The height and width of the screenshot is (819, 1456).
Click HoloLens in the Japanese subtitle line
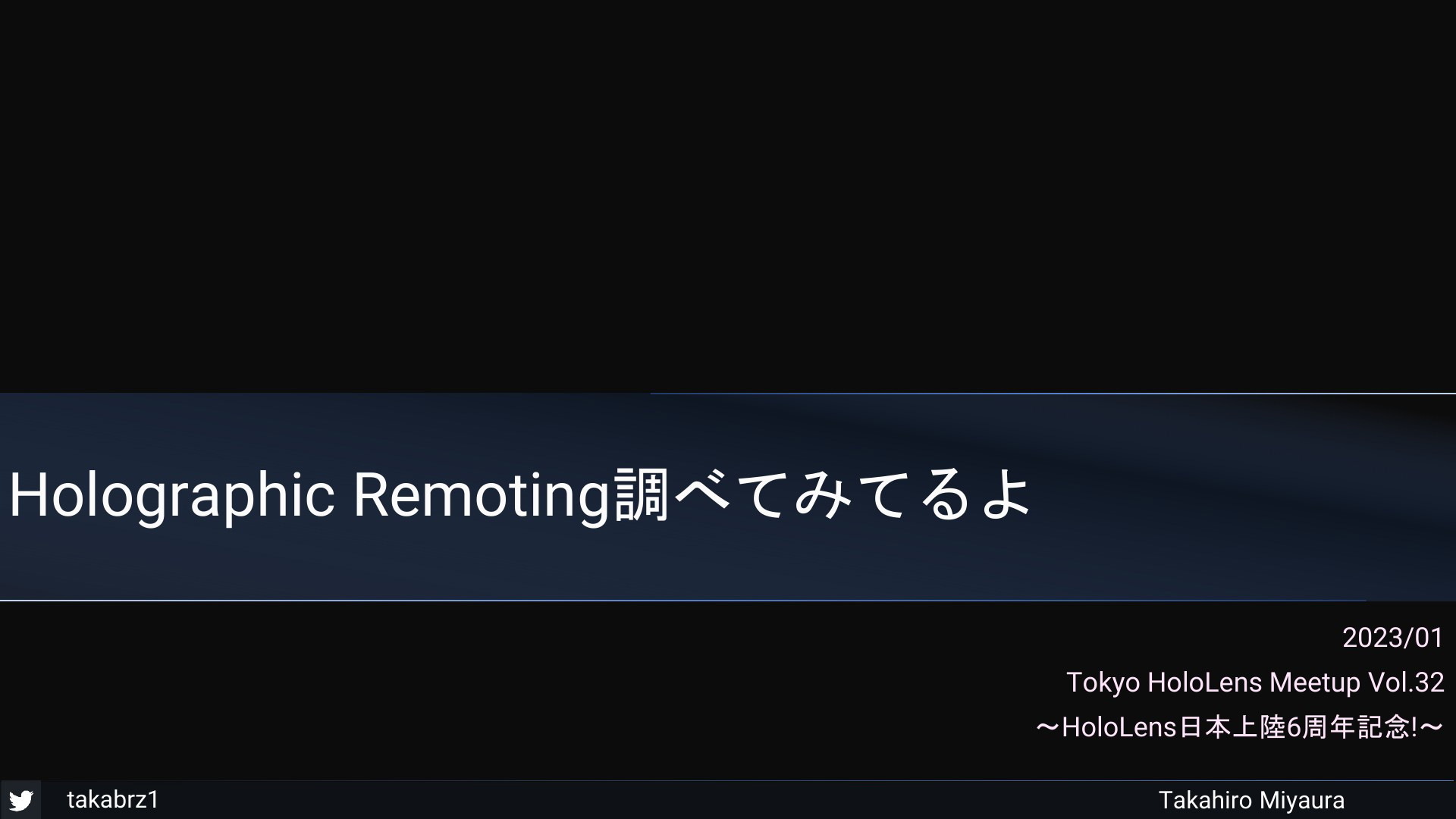tap(1119, 727)
